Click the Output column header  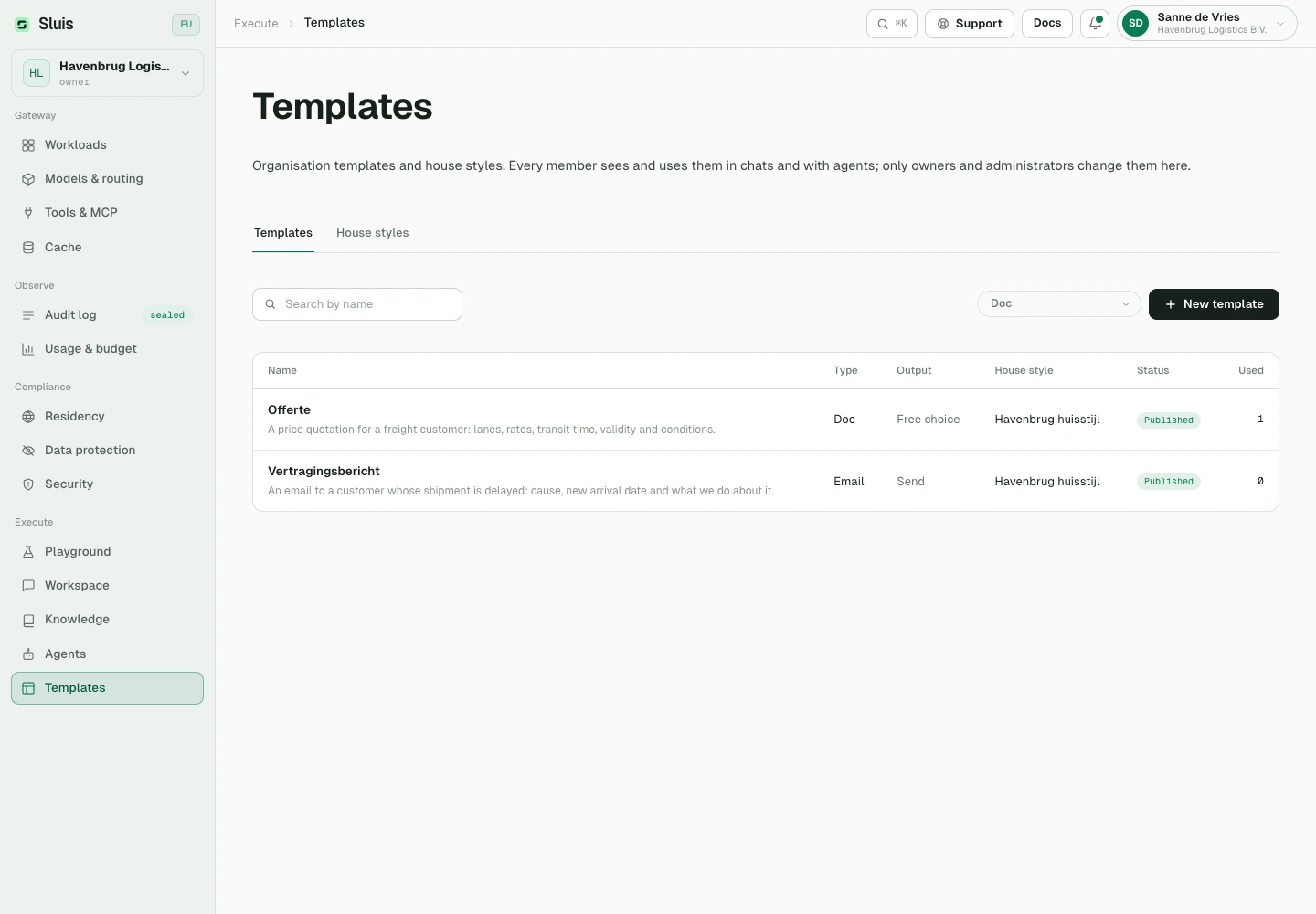coord(914,371)
